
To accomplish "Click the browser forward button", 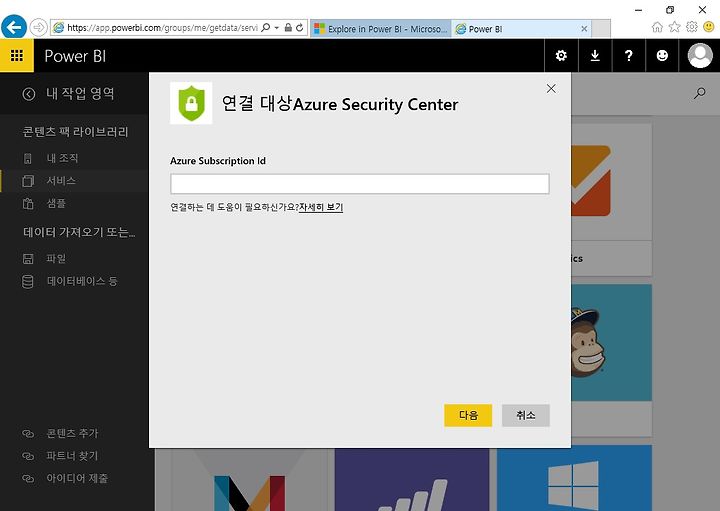I will [39, 28].
